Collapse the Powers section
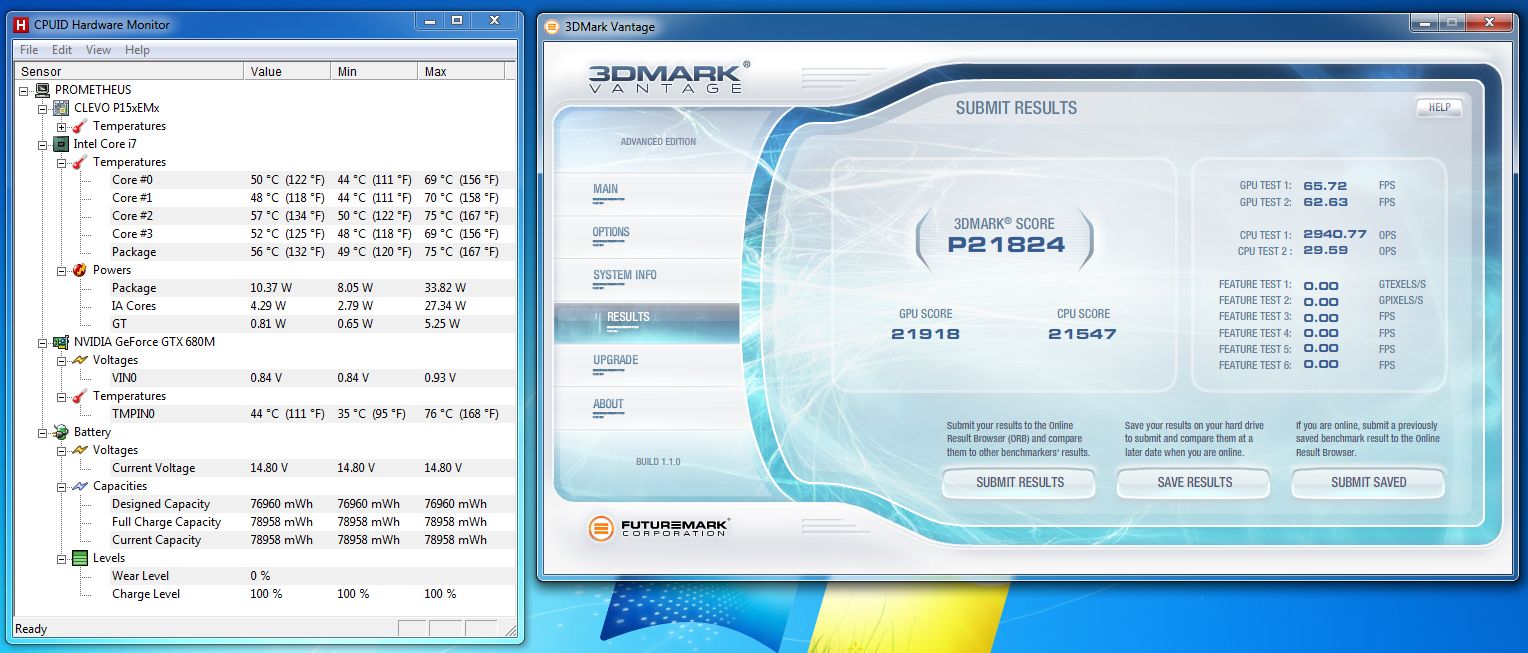This screenshot has width=1528, height=653. (62, 270)
